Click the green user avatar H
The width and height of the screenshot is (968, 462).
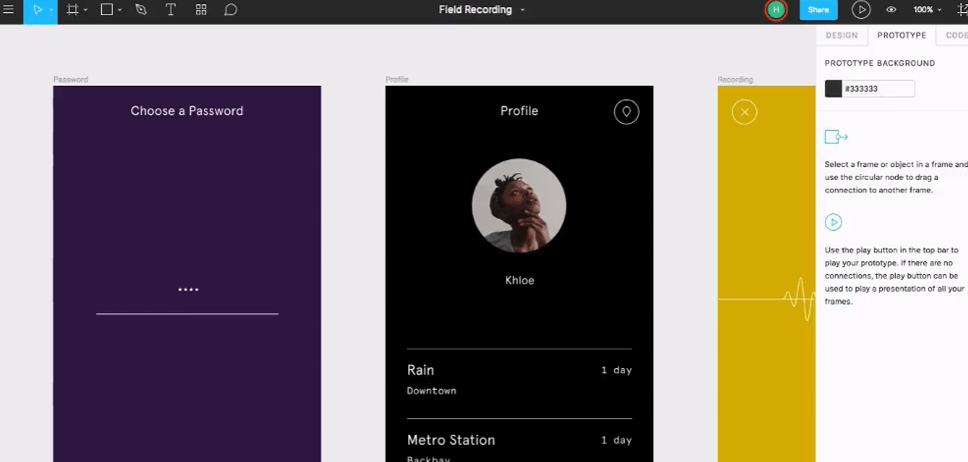pyautogui.click(x=775, y=10)
